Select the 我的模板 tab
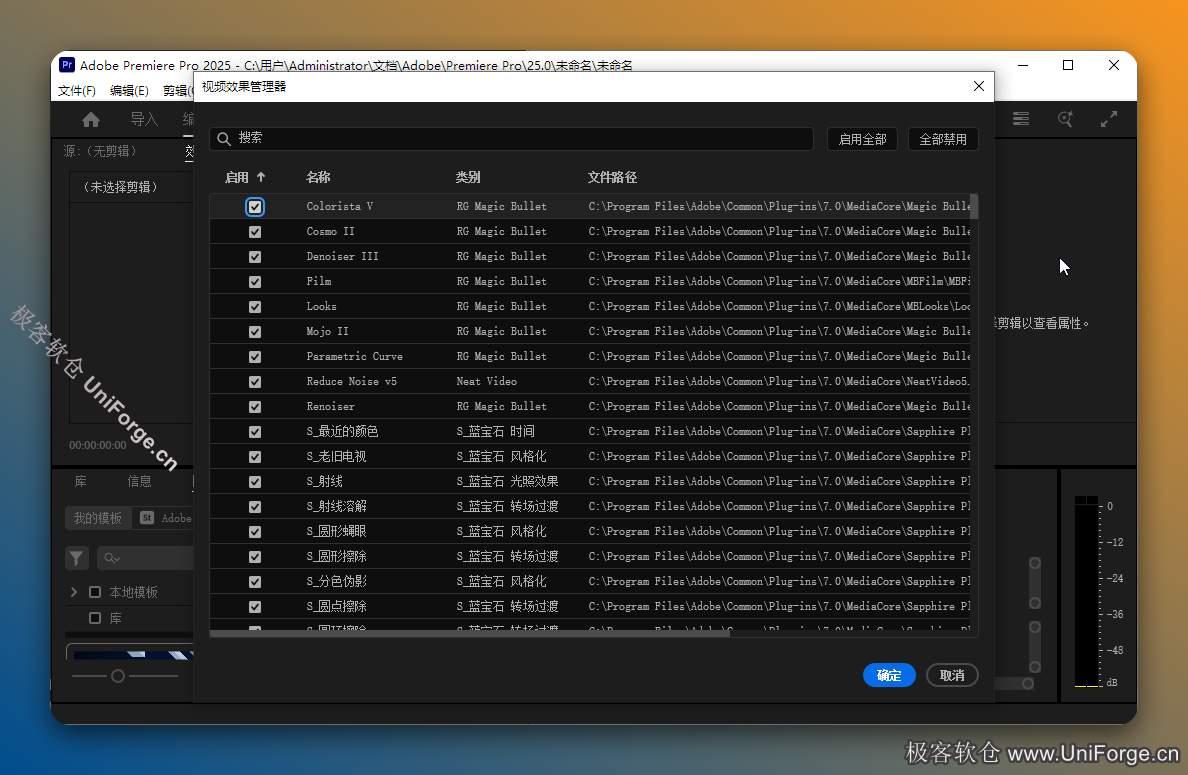This screenshot has height=775, width=1188. coord(98,517)
